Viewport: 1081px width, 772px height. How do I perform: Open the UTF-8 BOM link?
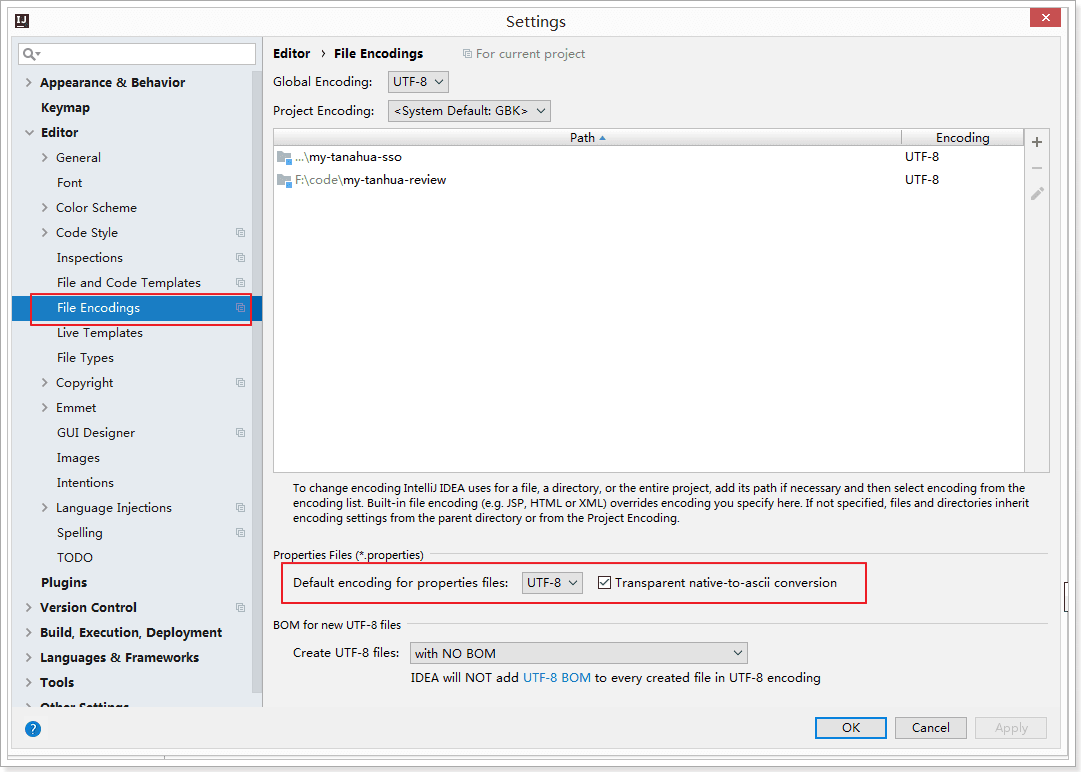(x=556, y=678)
